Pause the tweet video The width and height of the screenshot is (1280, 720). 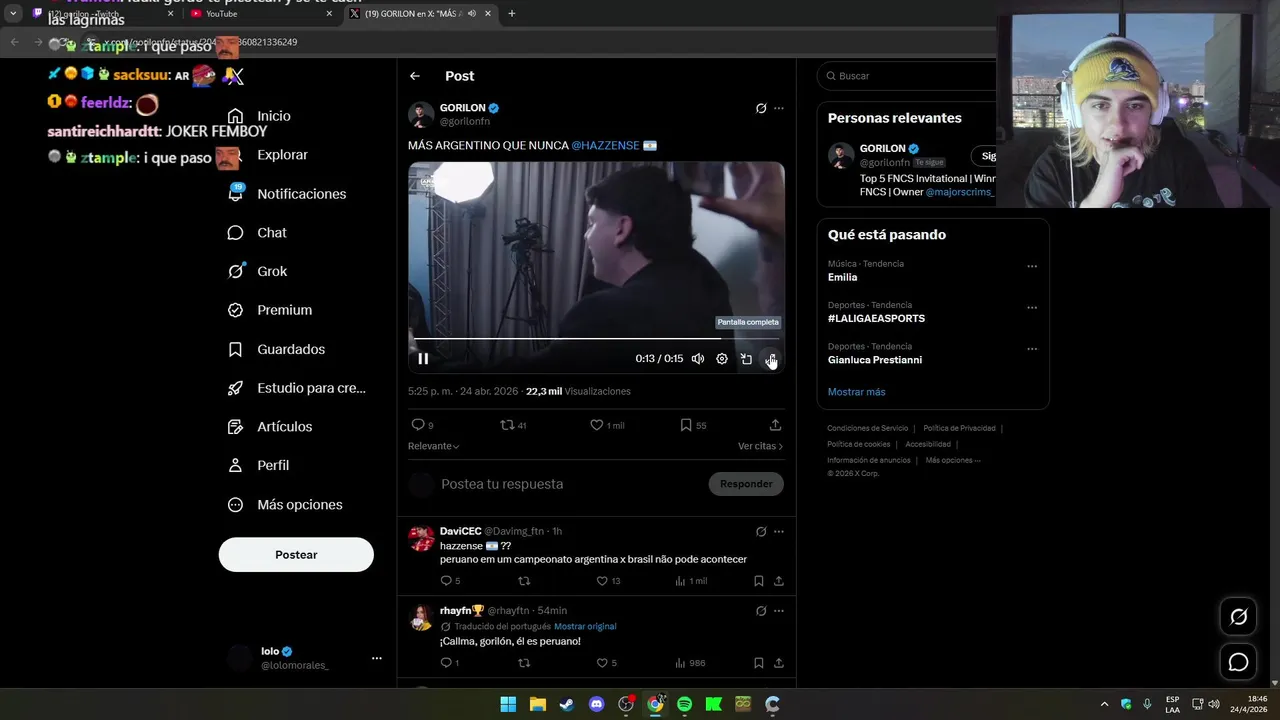click(423, 359)
